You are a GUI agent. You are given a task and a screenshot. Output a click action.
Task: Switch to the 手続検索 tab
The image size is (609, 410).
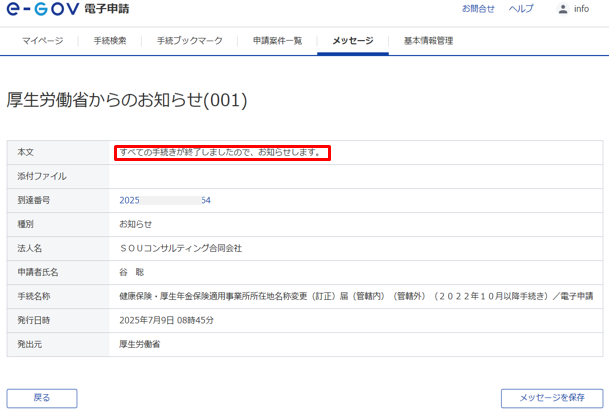pyautogui.click(x=110, y=41)
